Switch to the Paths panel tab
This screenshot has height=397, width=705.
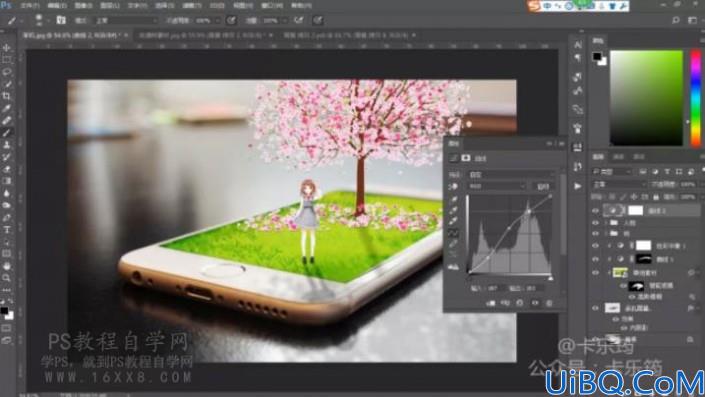click(639, 157)
